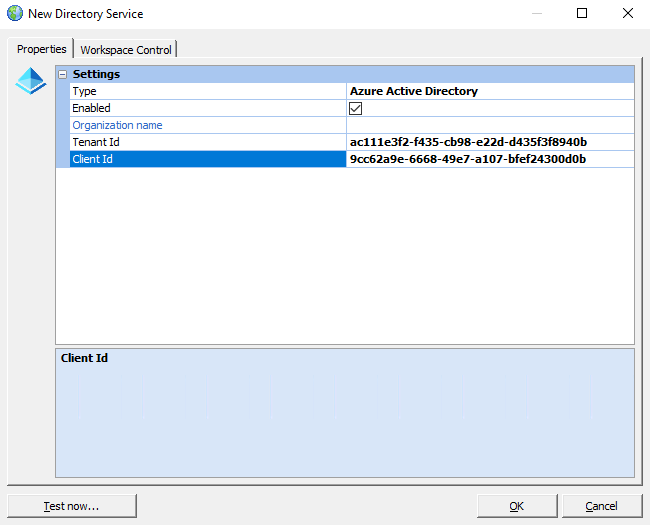
Task: Switch to the Workspace Control tab
Action: 126,50
